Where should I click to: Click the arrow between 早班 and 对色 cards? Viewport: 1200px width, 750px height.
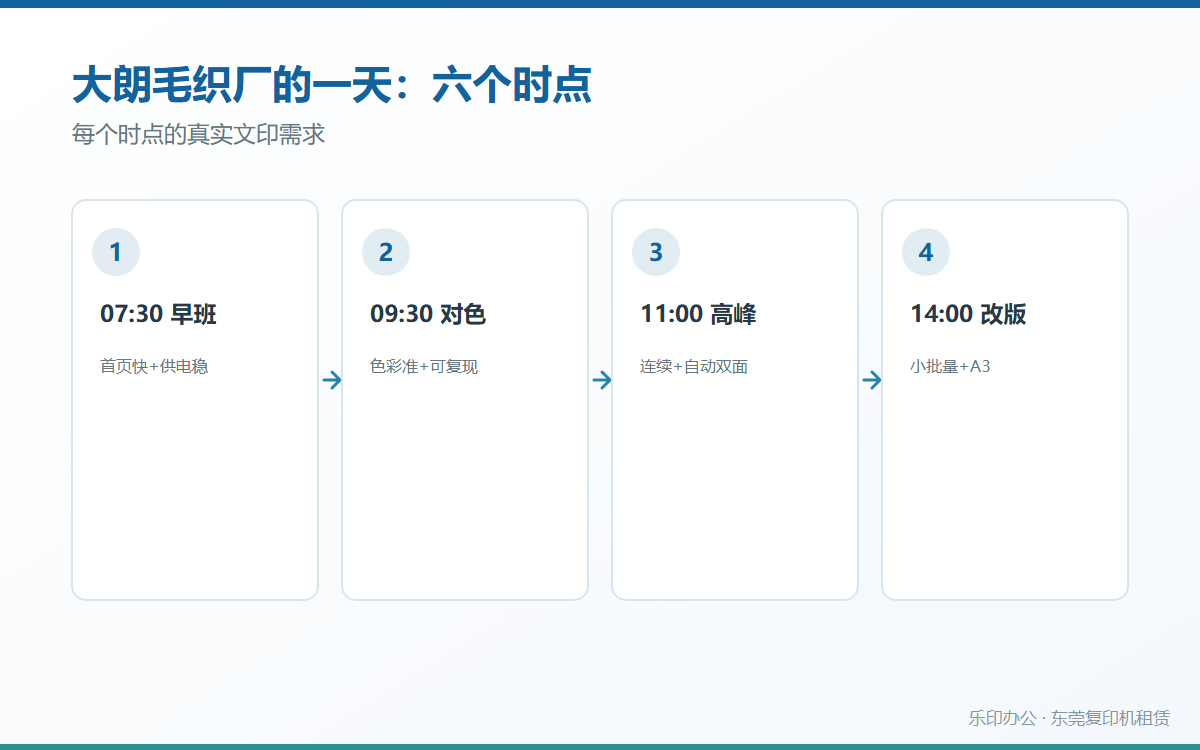tap(332, 380)
